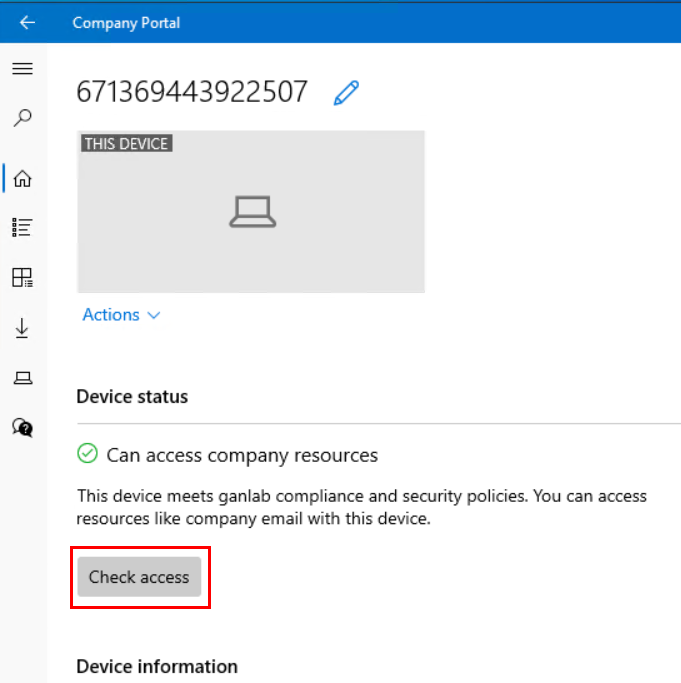This screenshot has width=681, height=683.
Task: Open Help and support chat icon
Action: coord(22,427)
